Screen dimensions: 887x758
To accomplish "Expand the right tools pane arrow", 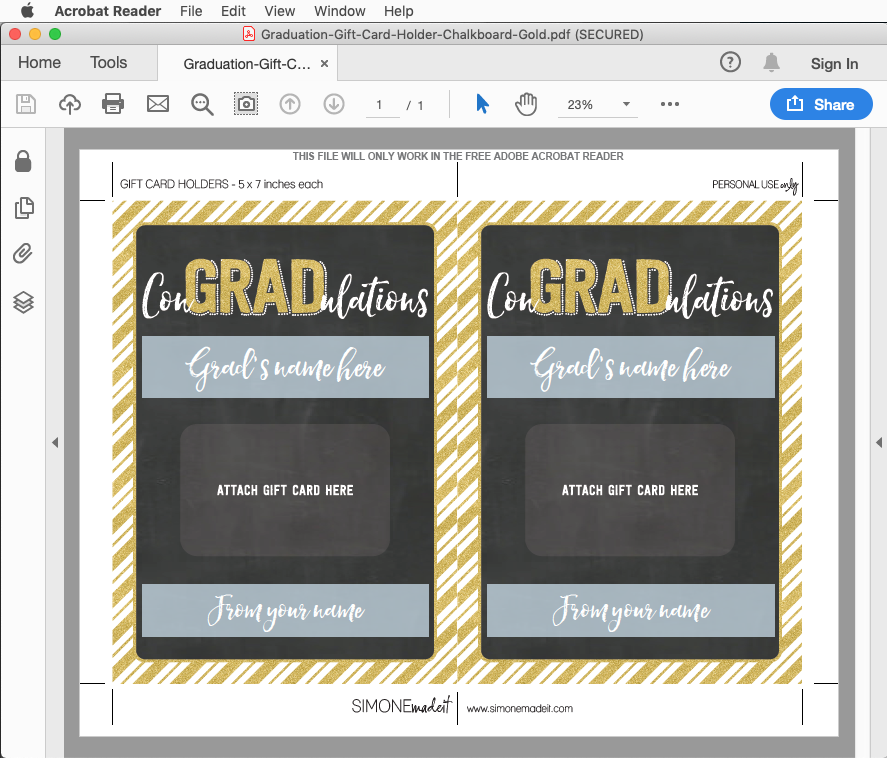I will point(879,442).
